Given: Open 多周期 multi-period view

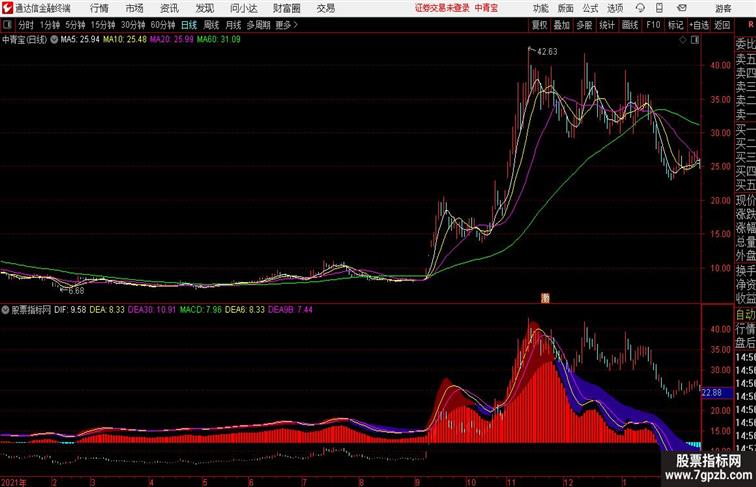Looking at the screenshot, I should coord(258,25).
